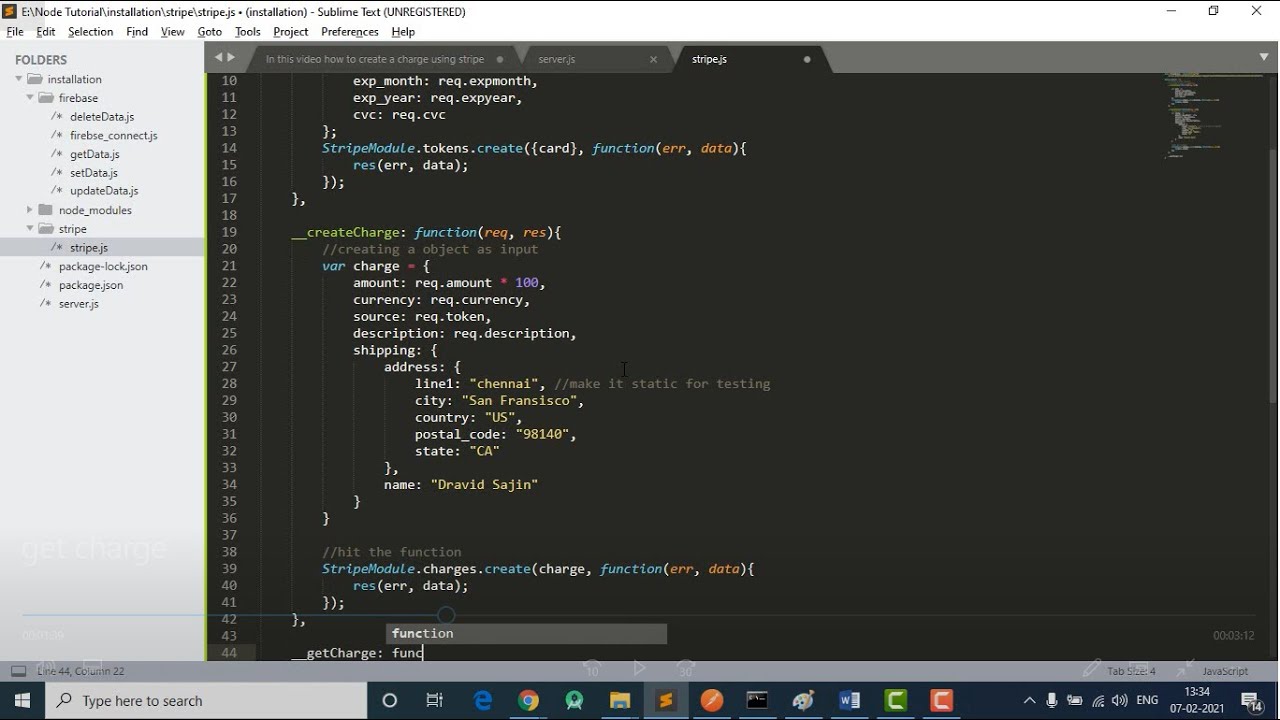The height and width of the screenshot is (720, 1280).
Task: Open the File menu
Action: [15, 32]
